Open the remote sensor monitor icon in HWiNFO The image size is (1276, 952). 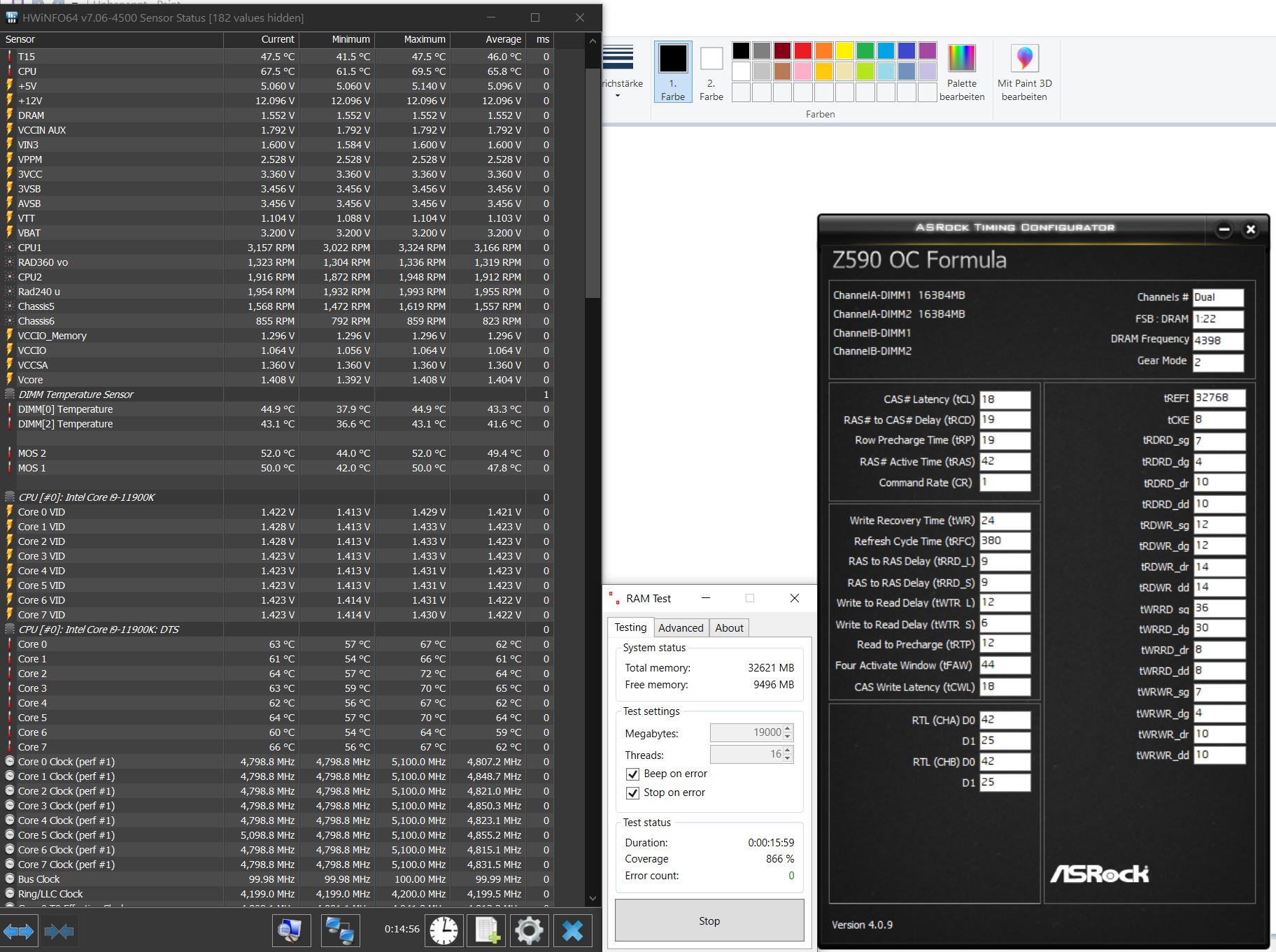click(291, 931)
